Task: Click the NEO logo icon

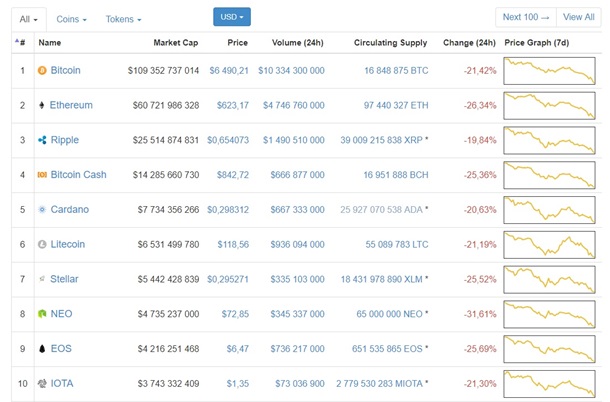Action: pyautogui.click(x=42, y=314)
